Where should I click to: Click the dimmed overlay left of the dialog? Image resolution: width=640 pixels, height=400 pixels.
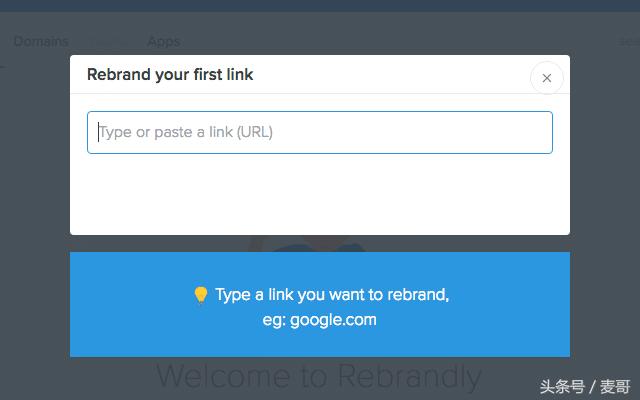point(35,200)
